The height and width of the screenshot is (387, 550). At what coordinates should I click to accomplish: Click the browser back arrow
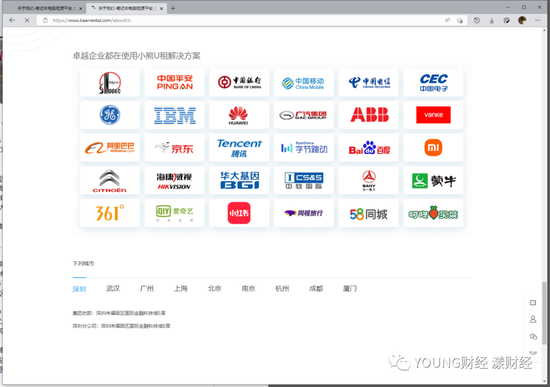coord(12,20)
